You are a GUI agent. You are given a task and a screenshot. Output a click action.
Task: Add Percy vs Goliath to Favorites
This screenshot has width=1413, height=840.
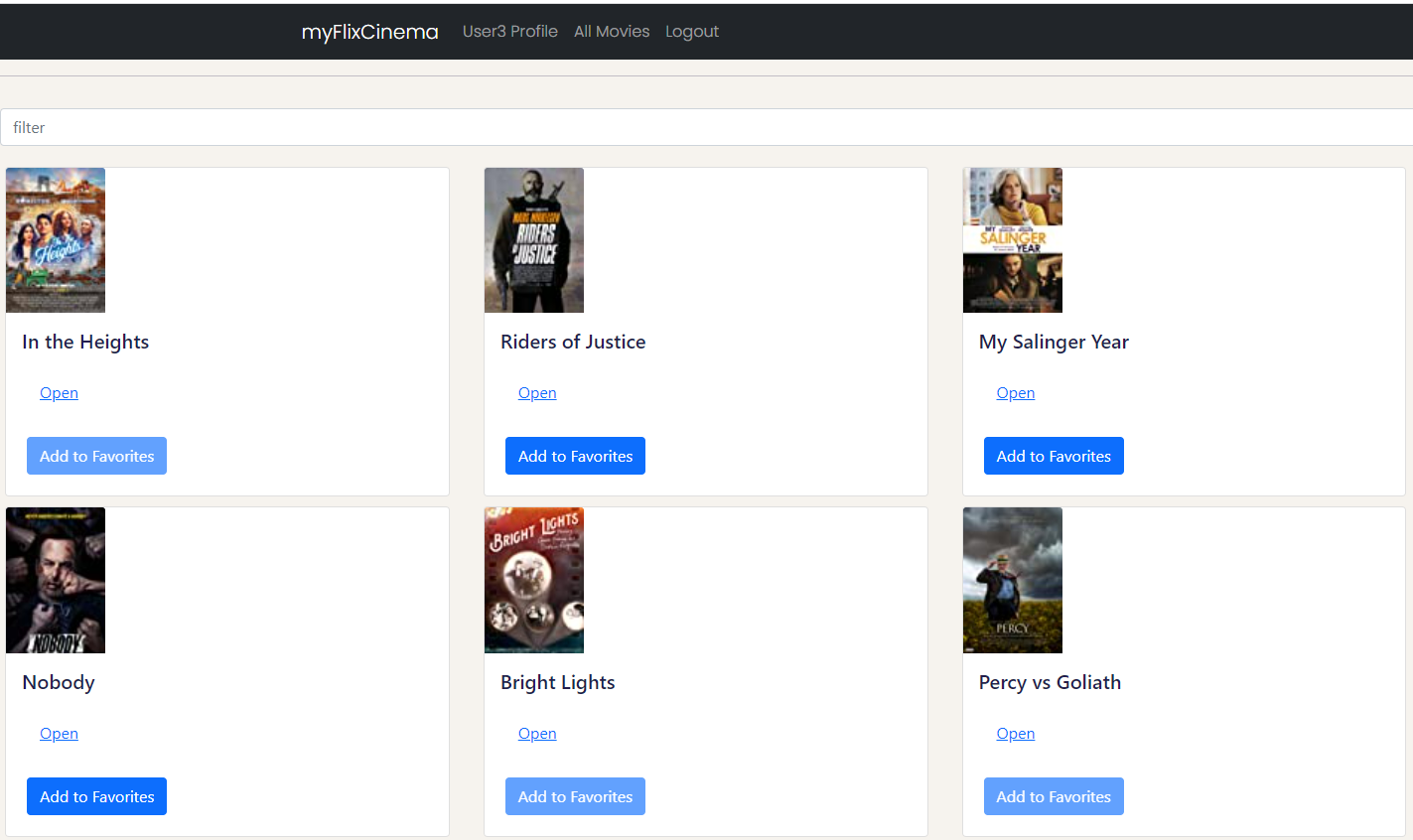pos(1054,795)
